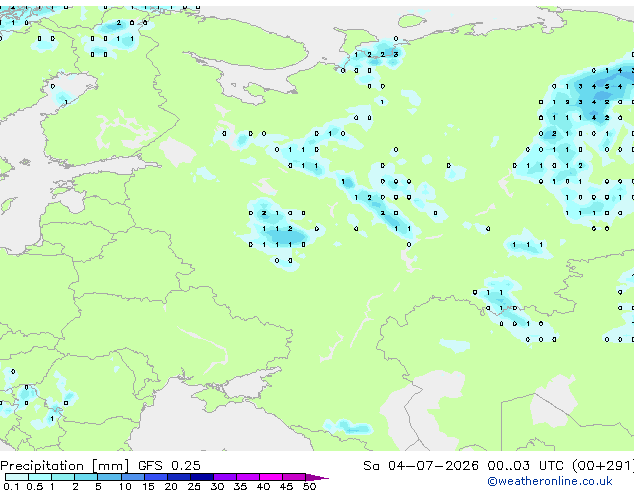Click legend value "30"
Screen dimensions: 634x490
pyautogui.click(x=217, y=486)
